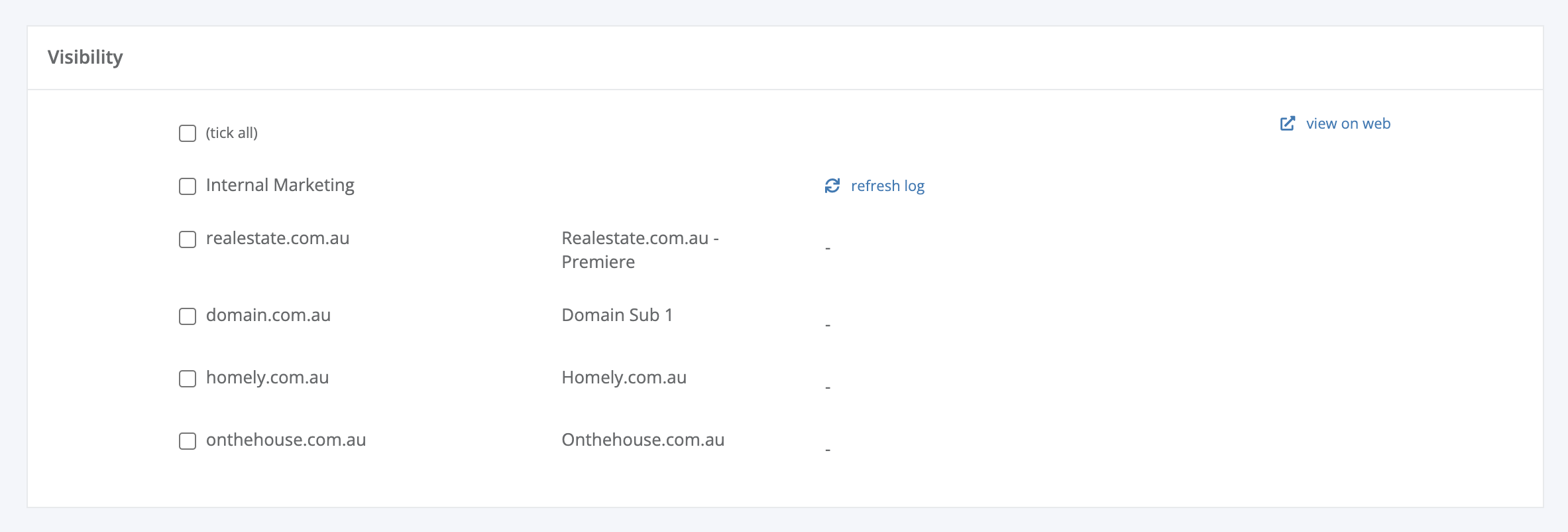Click the Internal Marketing label
Screen dimensions: 1568x532
pos(280,185)
